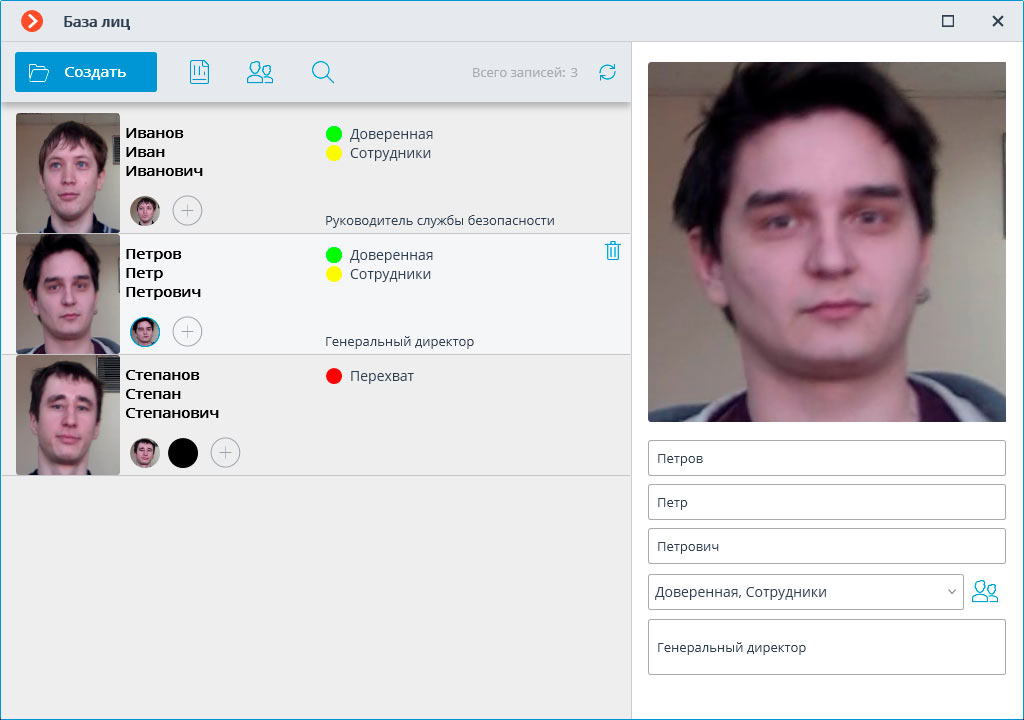Screen dimensions: 1024x720
Task: Add a photo to Иванов's record
Action: pyautogui.click(x=187, y=211)
